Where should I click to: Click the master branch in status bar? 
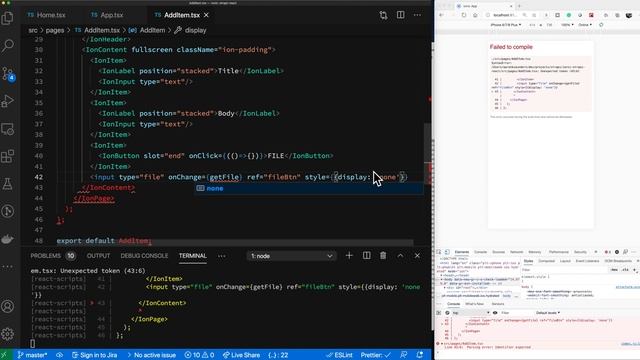32,355
